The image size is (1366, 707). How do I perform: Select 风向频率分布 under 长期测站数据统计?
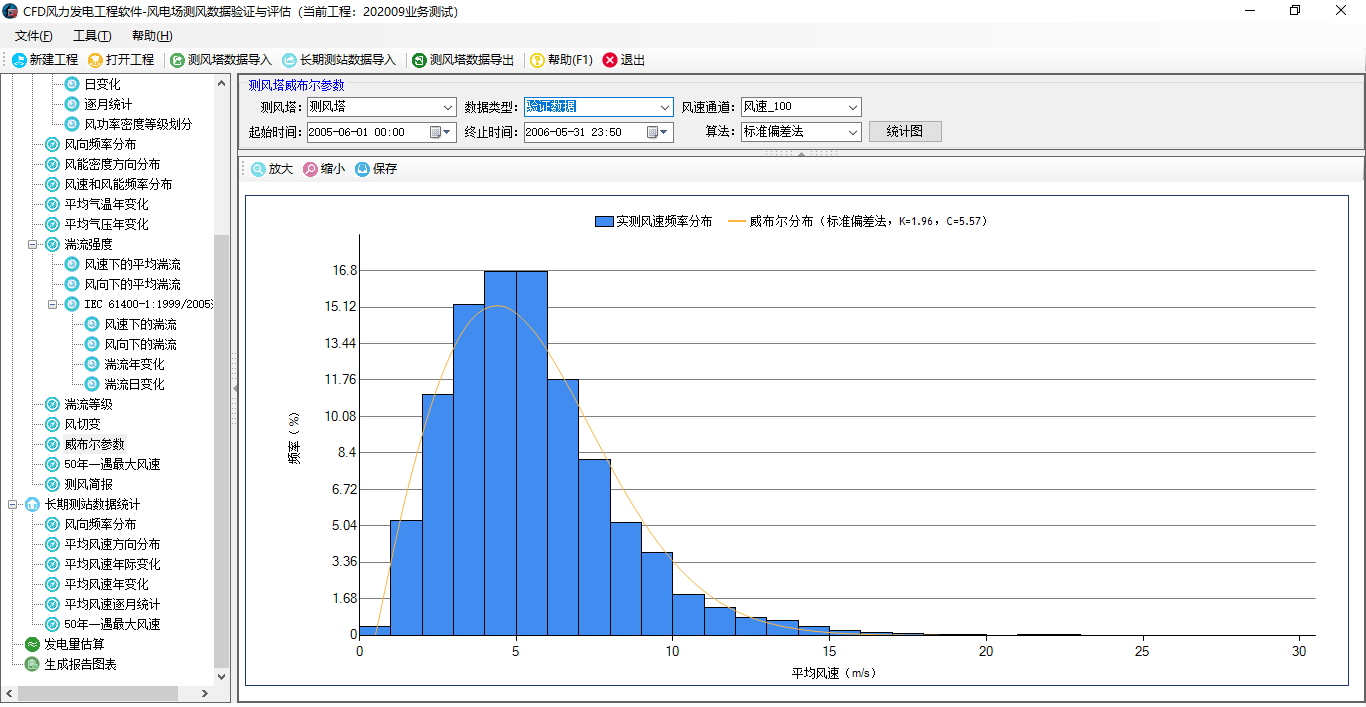tap(100, 524)
